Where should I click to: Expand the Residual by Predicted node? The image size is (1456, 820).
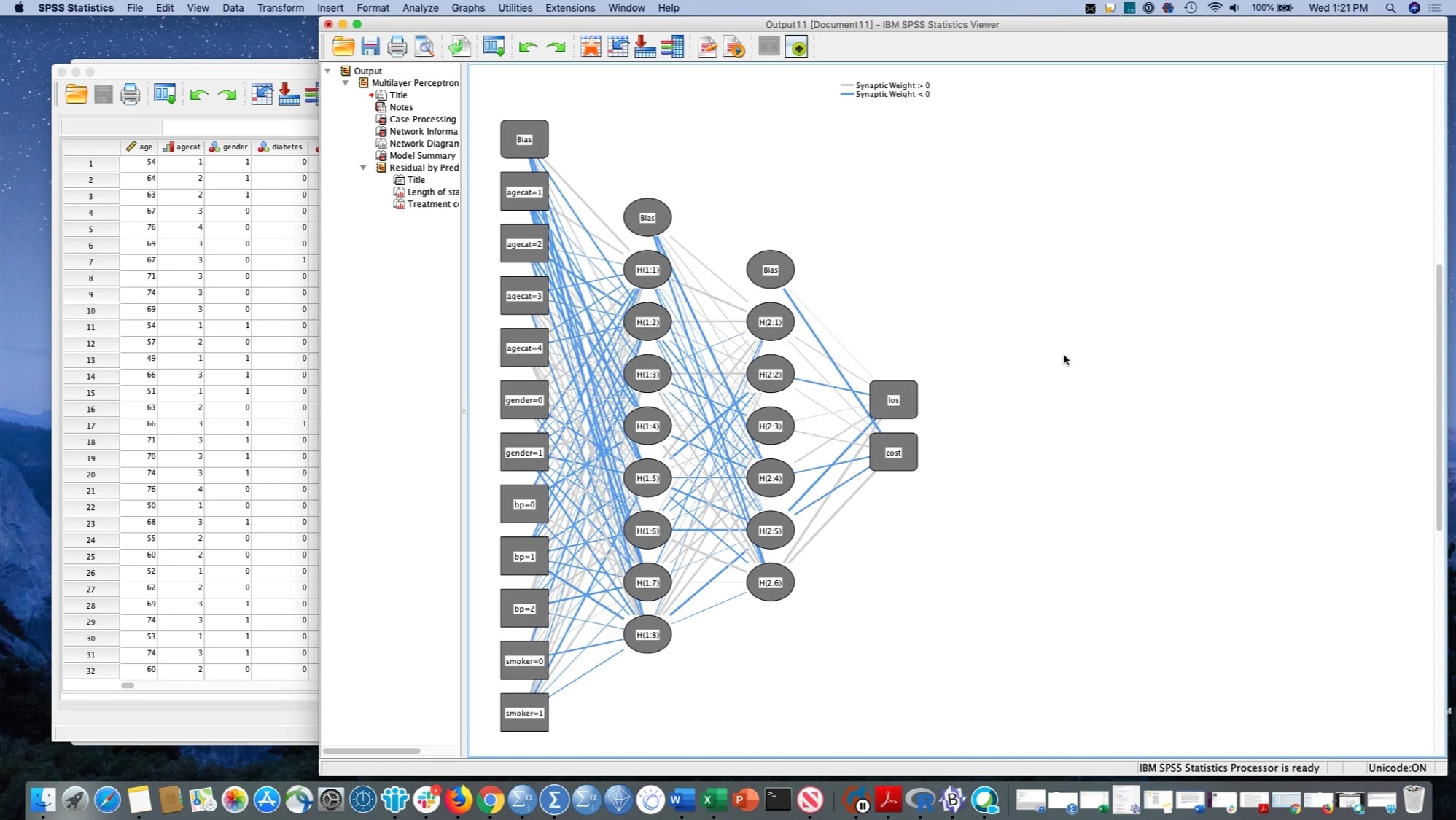point(364,167)
